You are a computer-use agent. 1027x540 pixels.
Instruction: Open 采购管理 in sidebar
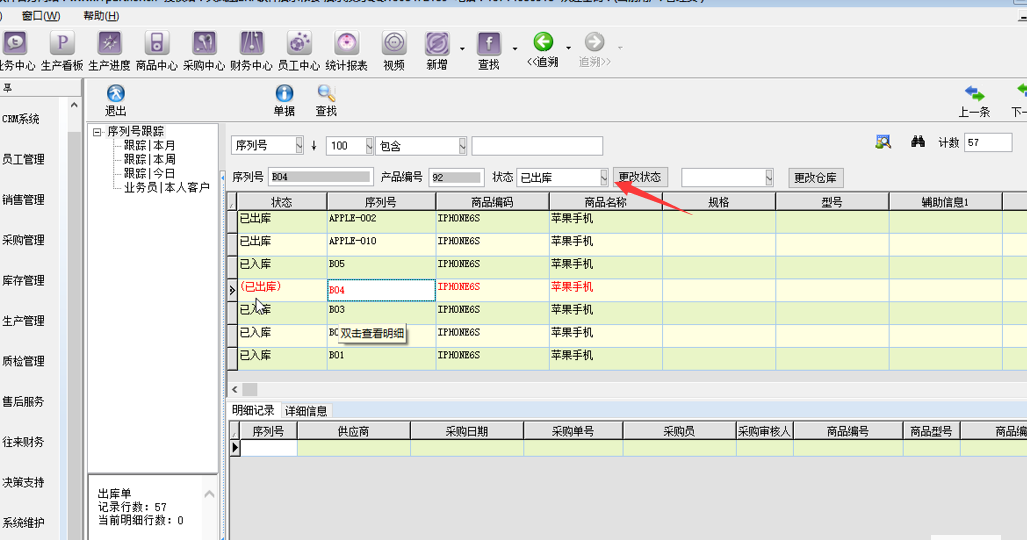[23, 240]
